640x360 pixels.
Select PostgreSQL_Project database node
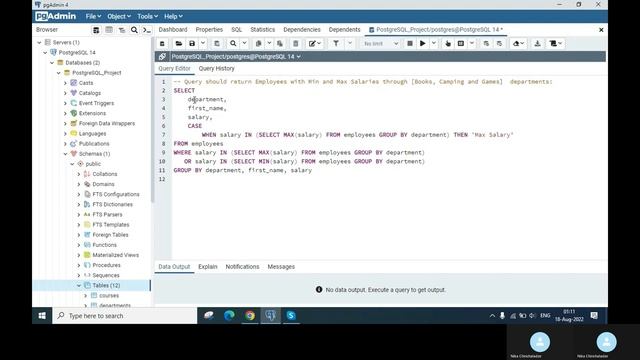pos(96,73)
